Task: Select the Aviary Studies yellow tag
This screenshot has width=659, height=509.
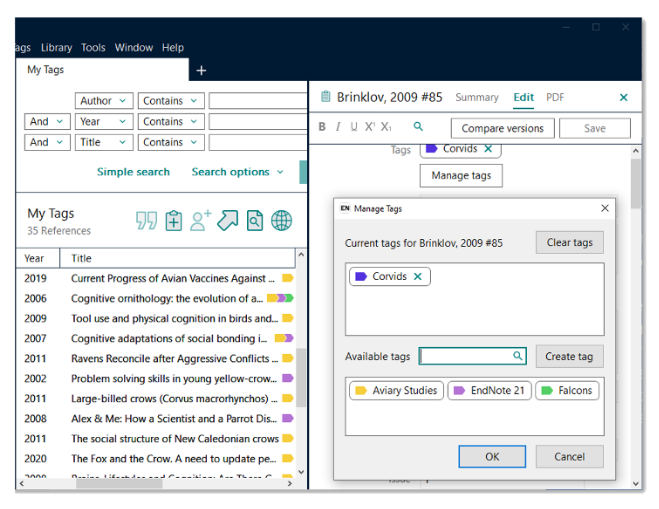Action: pos(396,391)
